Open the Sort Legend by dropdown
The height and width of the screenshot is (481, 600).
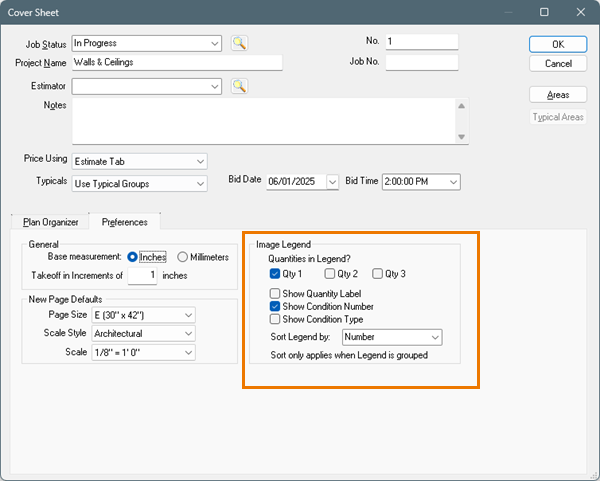392,337
